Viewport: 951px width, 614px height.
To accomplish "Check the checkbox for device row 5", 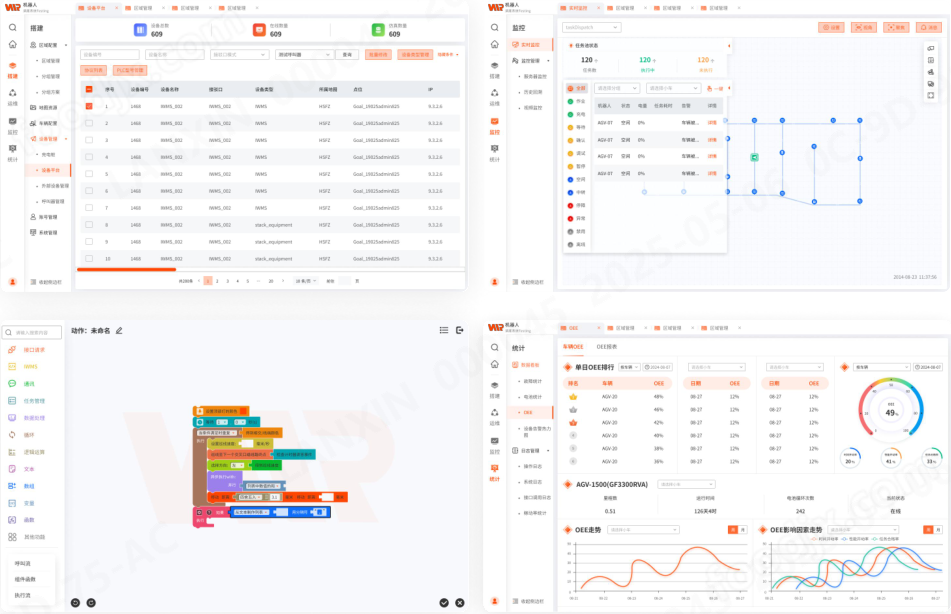I will (89, 174).
